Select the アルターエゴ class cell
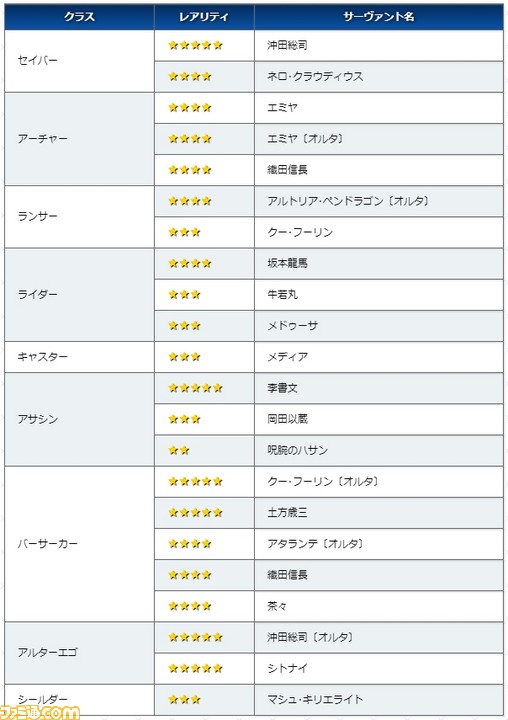 point(79,652)
